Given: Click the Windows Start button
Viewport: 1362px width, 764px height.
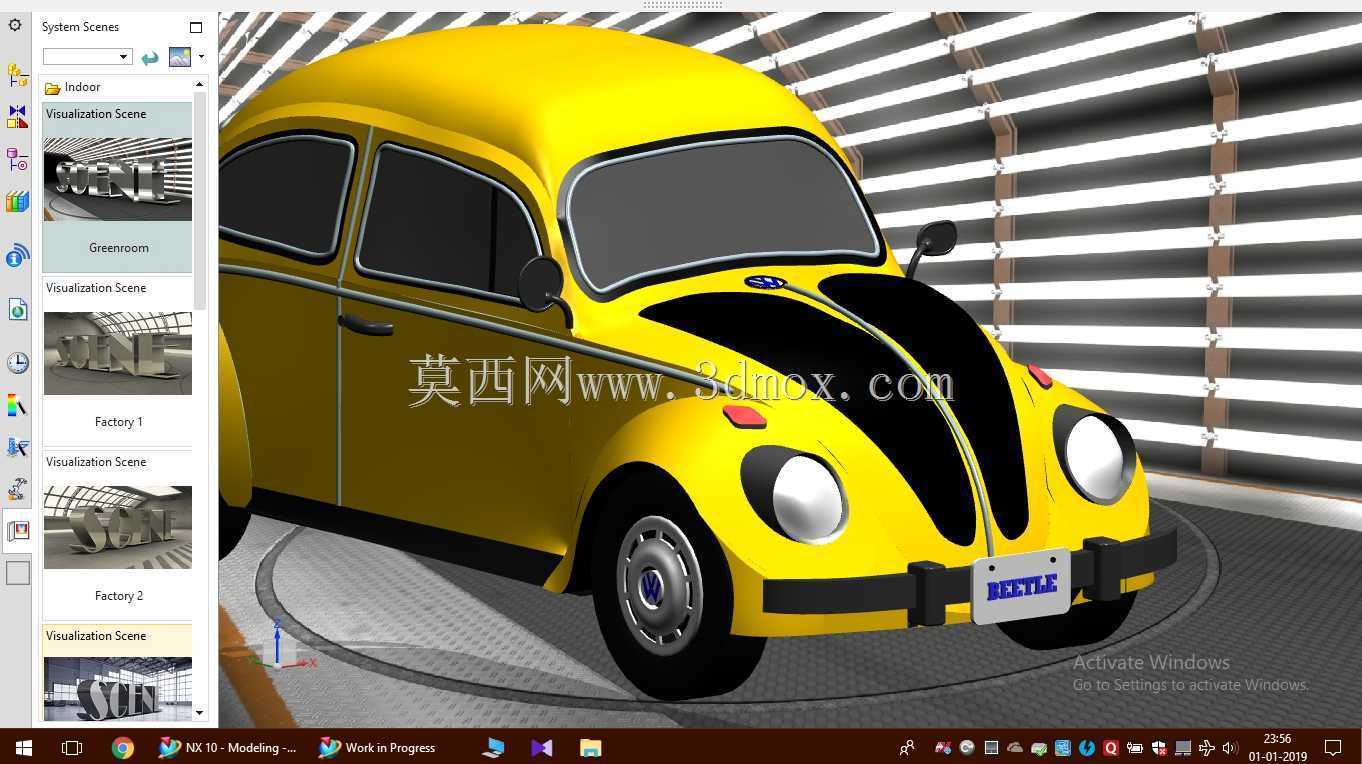Looking at the screenshot, I should (24, 747).
